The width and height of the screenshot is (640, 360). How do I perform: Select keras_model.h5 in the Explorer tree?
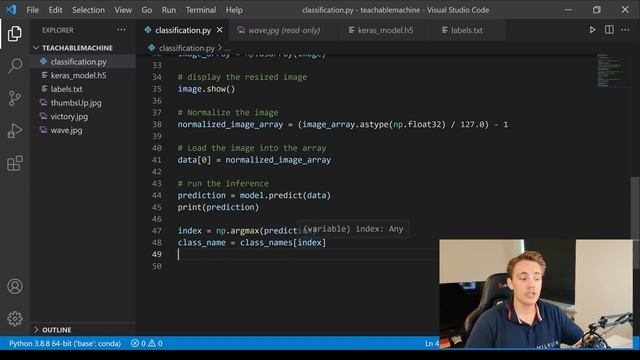click(78, 76)
